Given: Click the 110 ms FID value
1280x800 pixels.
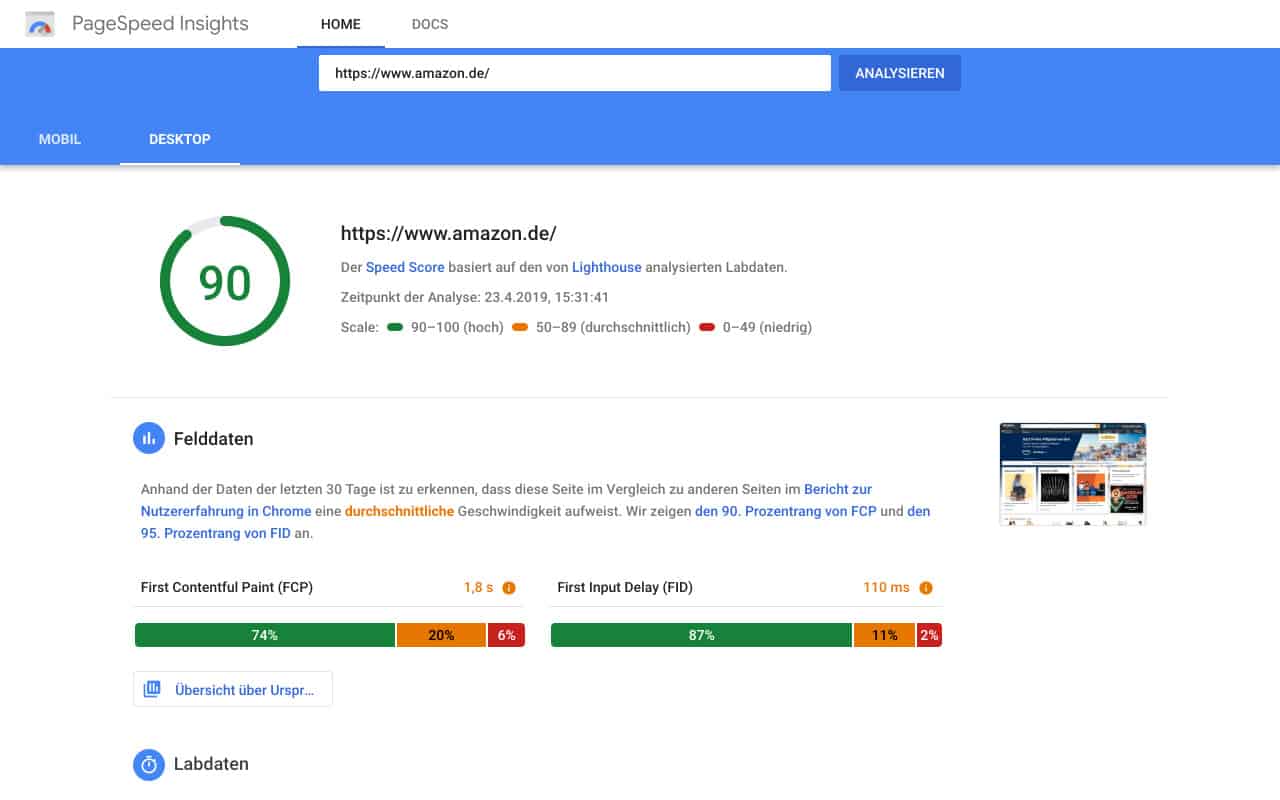Looking at the screenshot, I should (x=886, y=587).
